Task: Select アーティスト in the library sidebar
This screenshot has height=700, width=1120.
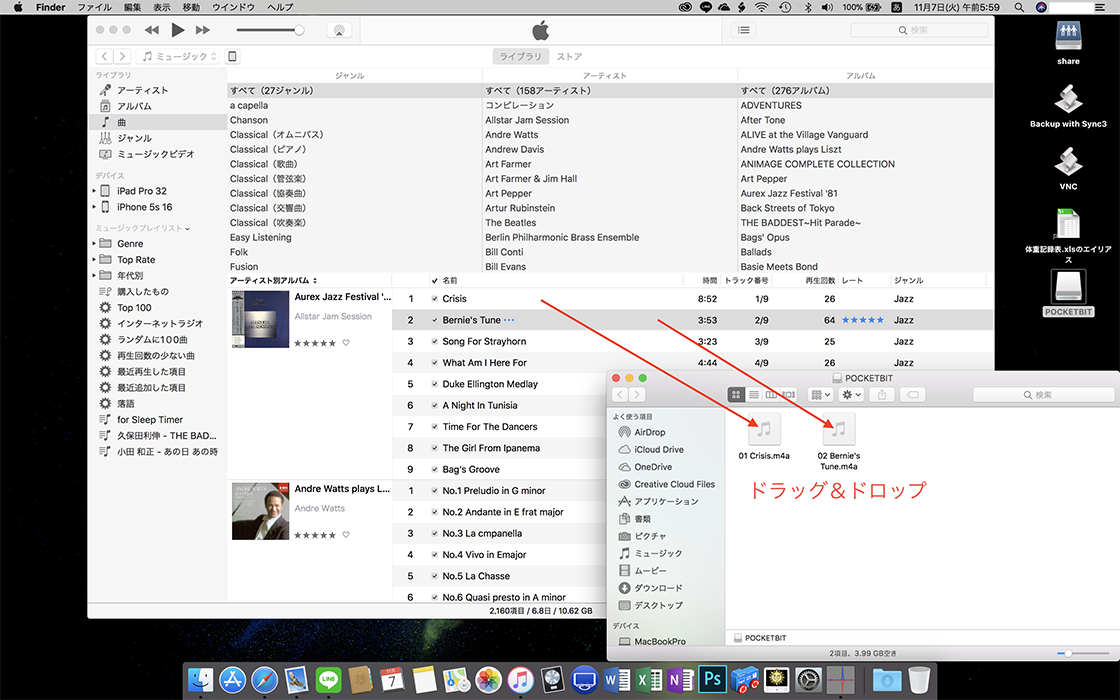Action: click(x=142, y=90)
